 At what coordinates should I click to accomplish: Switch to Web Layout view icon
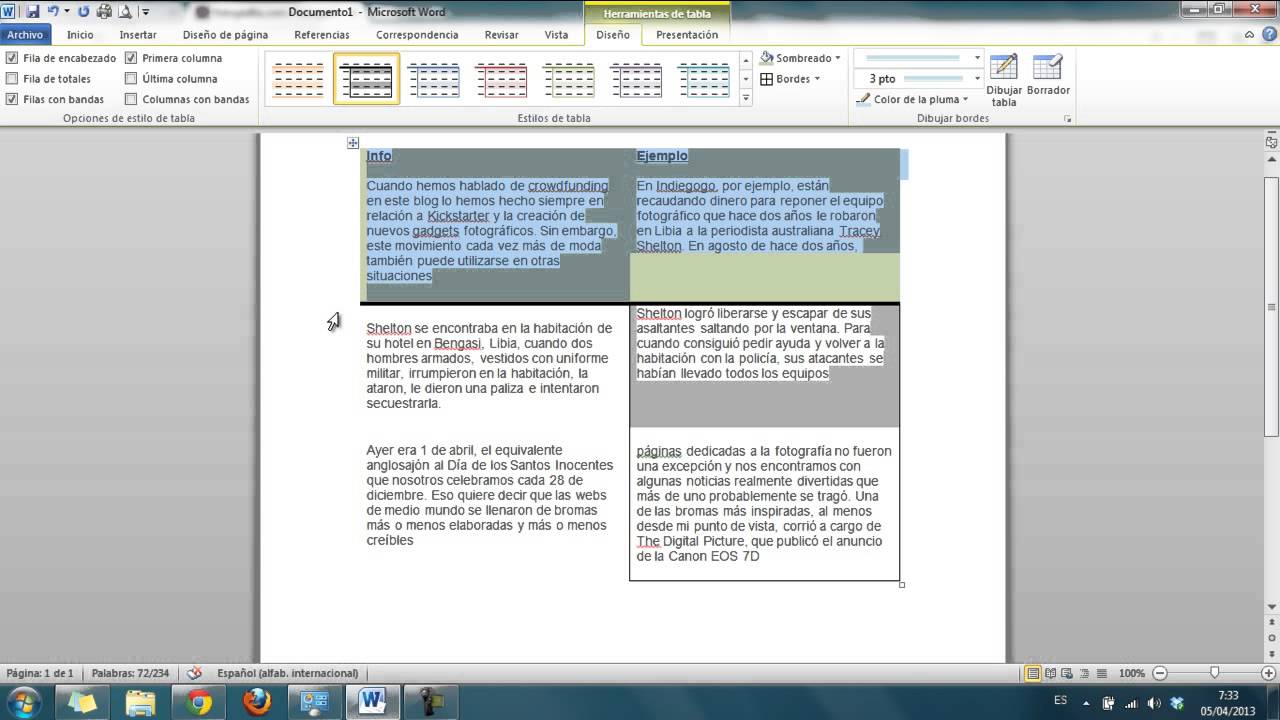[x=1068, y=673]
